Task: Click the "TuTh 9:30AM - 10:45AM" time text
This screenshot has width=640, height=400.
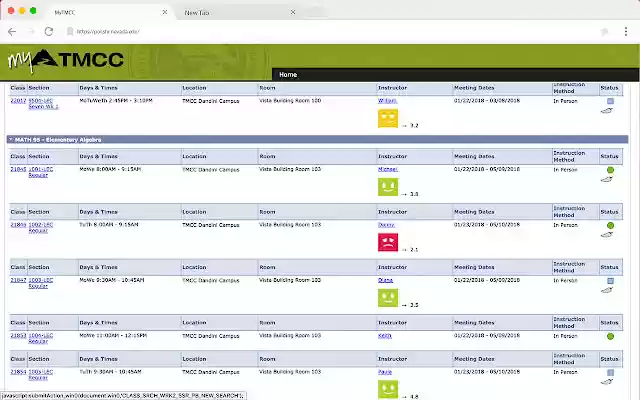Action: point(111,372)
